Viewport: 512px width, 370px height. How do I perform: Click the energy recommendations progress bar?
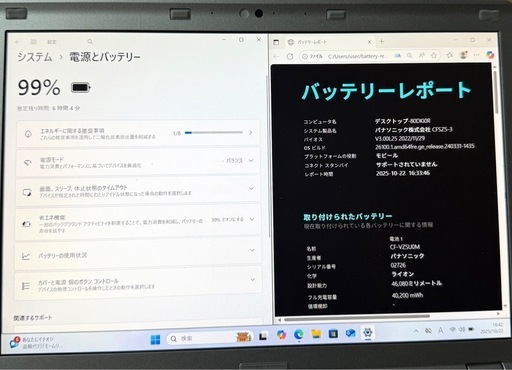pyautogui.click(x=214, y=133)
